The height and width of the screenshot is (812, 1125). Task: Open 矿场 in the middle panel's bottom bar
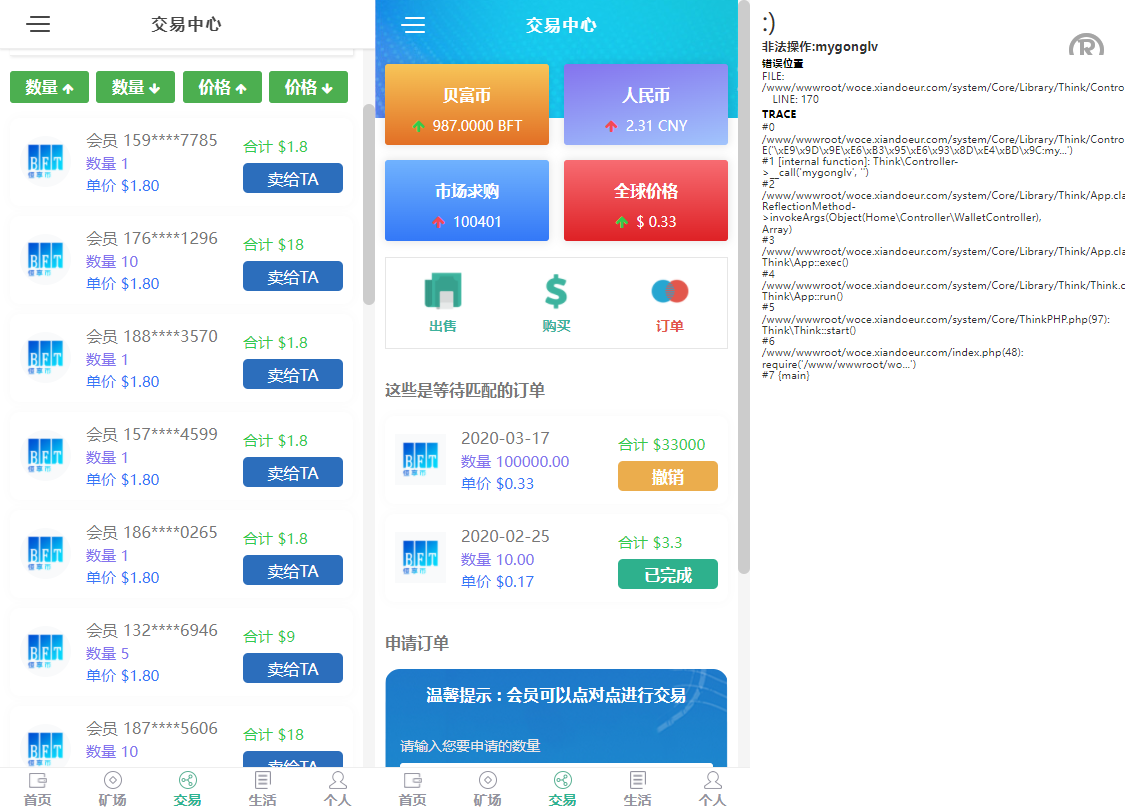click(x=488, y=788)
